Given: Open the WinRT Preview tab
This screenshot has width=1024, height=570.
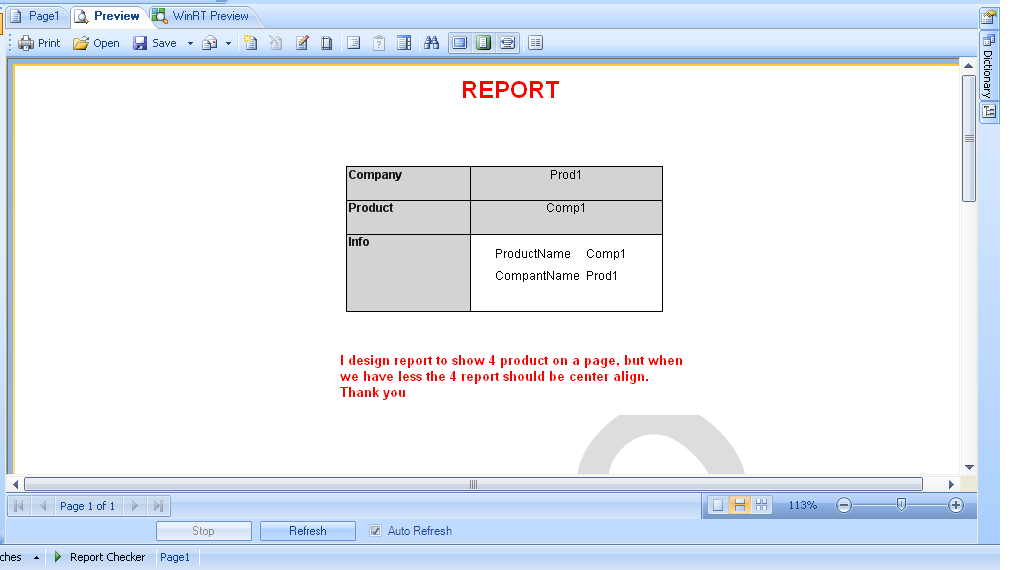Looking at the screenshot, I should pyautogui.click(x=201, y=16).
